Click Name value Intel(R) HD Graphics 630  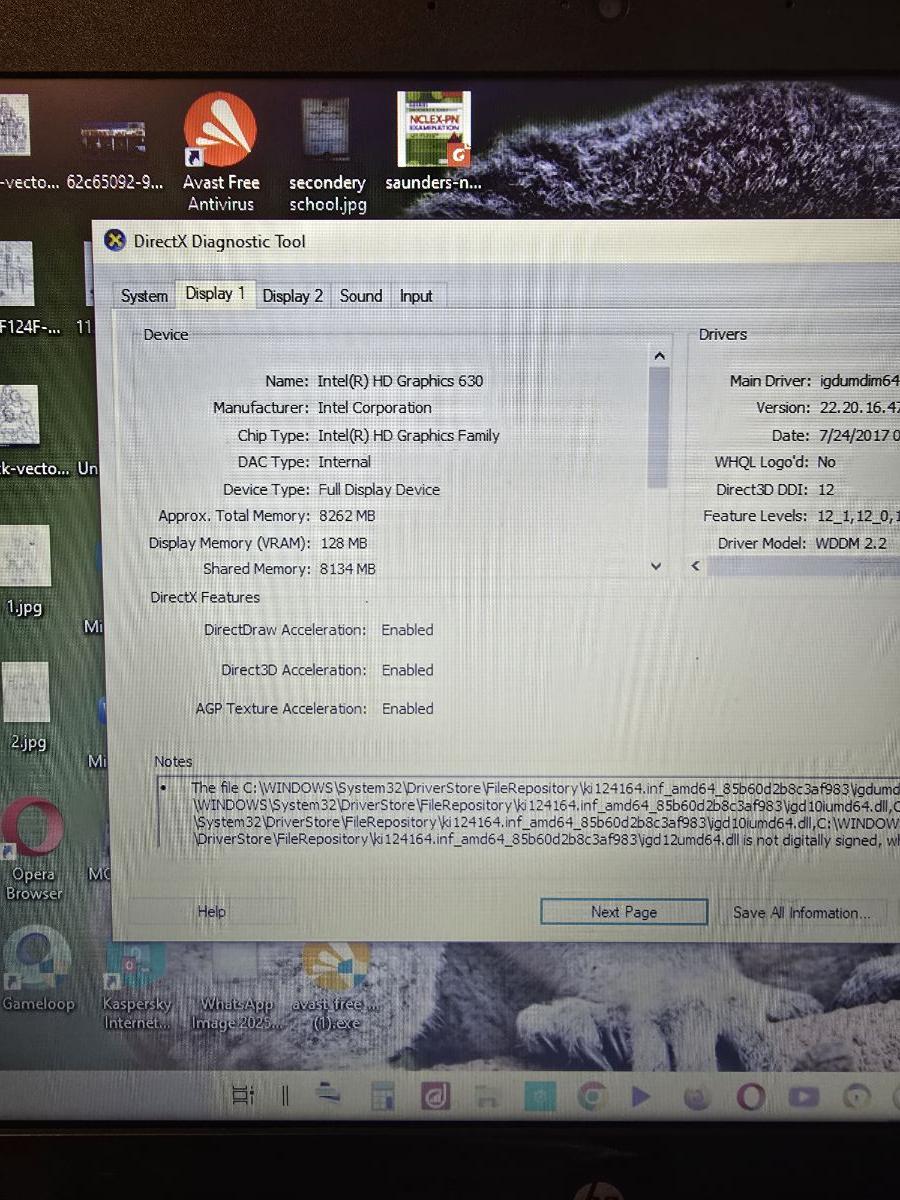tap(400, 381)
